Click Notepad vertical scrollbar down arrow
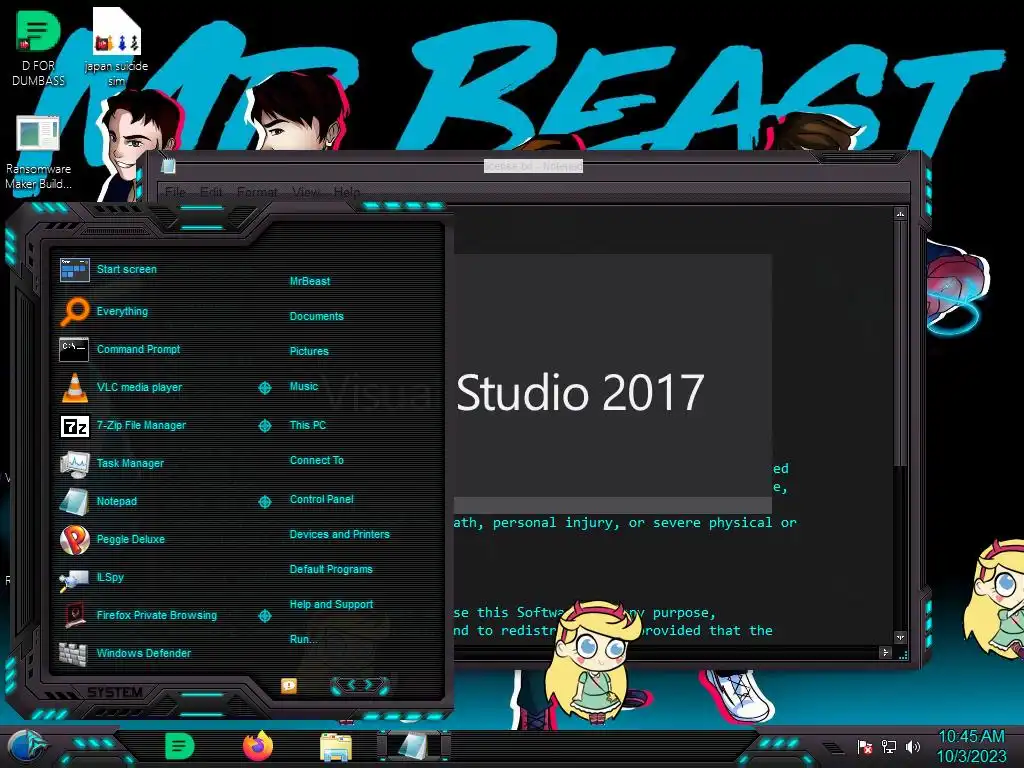1024x768 pixels. (x=900, y=637)
